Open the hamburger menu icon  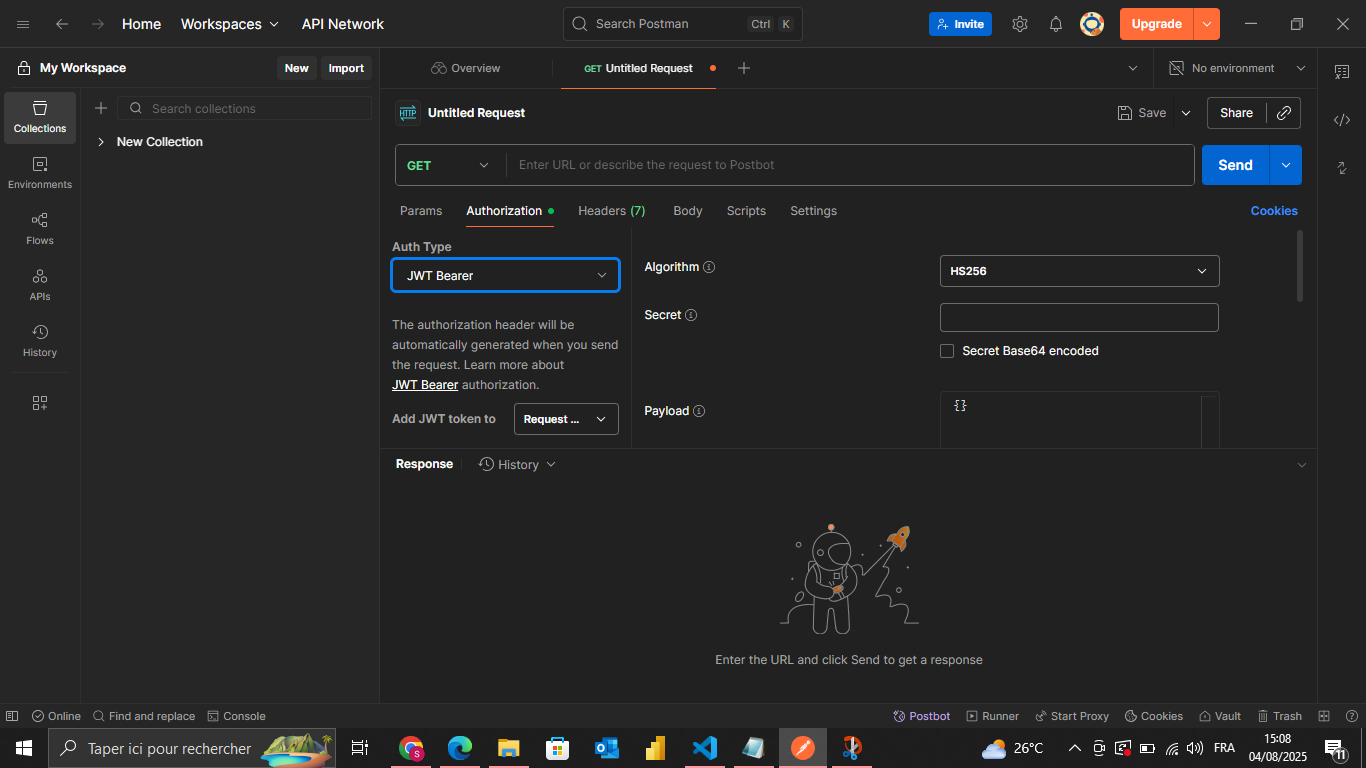coord(23,24)
